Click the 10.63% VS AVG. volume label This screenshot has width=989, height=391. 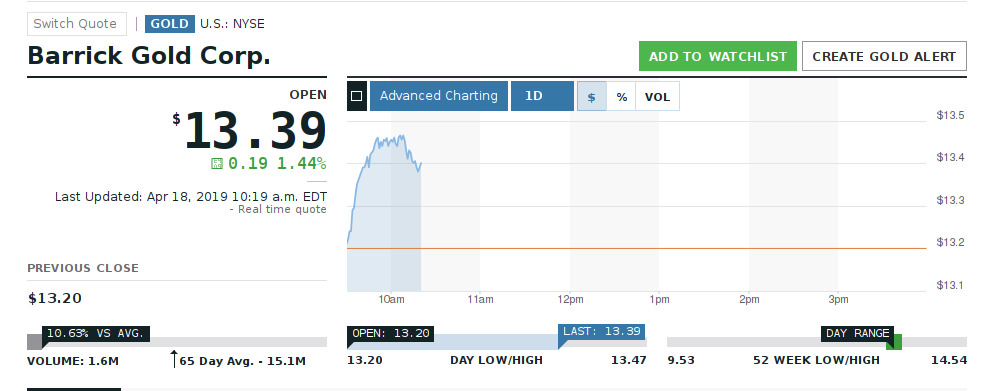(x=96, y=333)
